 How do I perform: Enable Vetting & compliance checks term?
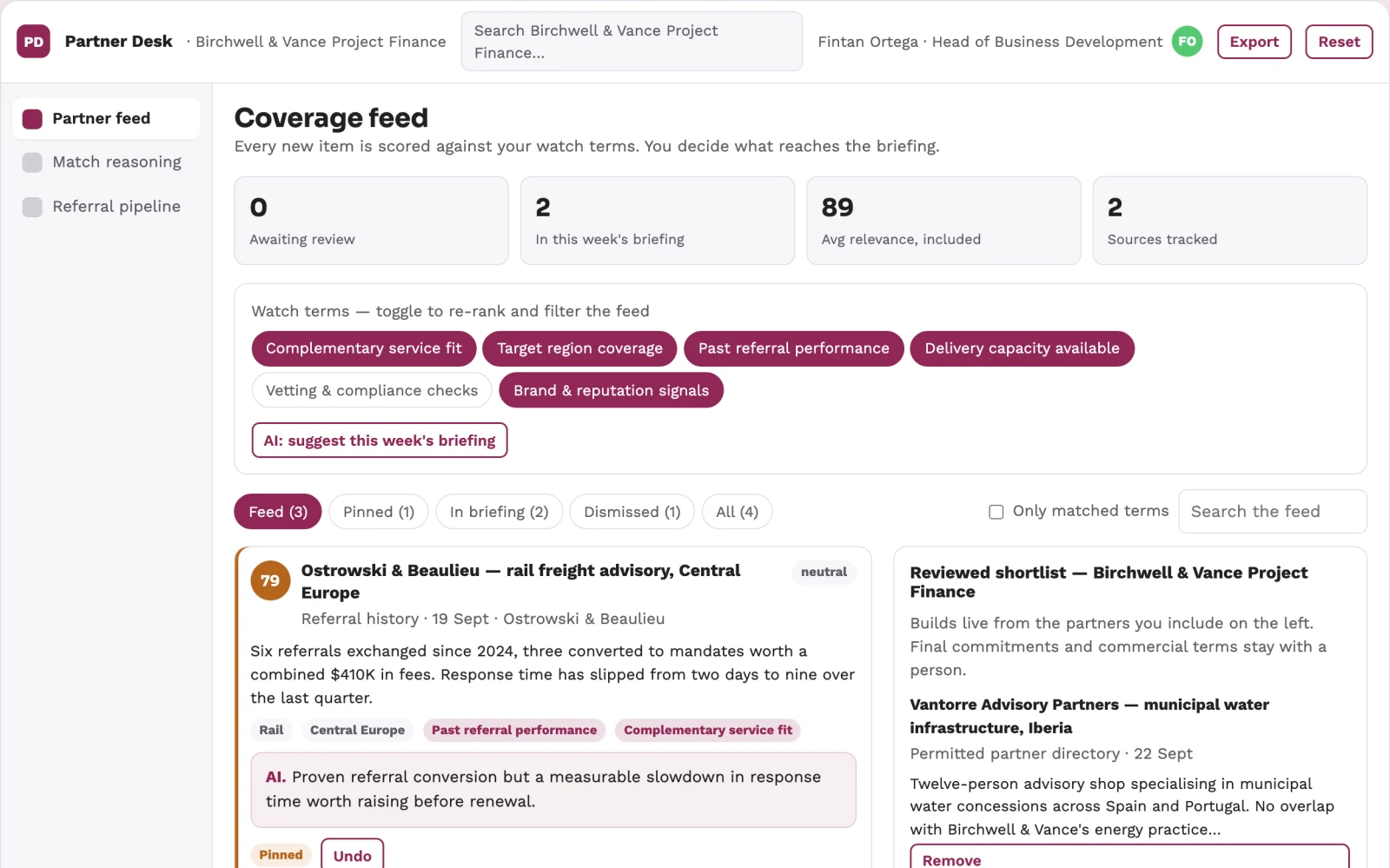point(372,391)
